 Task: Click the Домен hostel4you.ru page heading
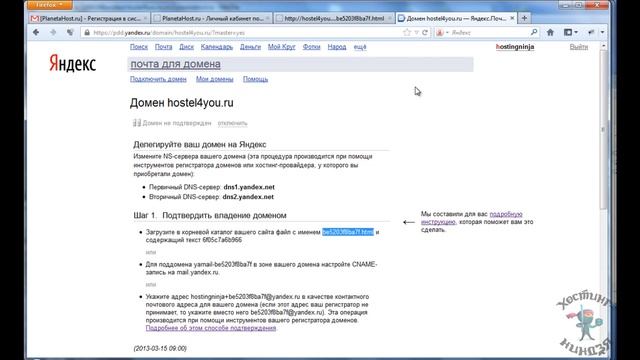click(182, 103)
